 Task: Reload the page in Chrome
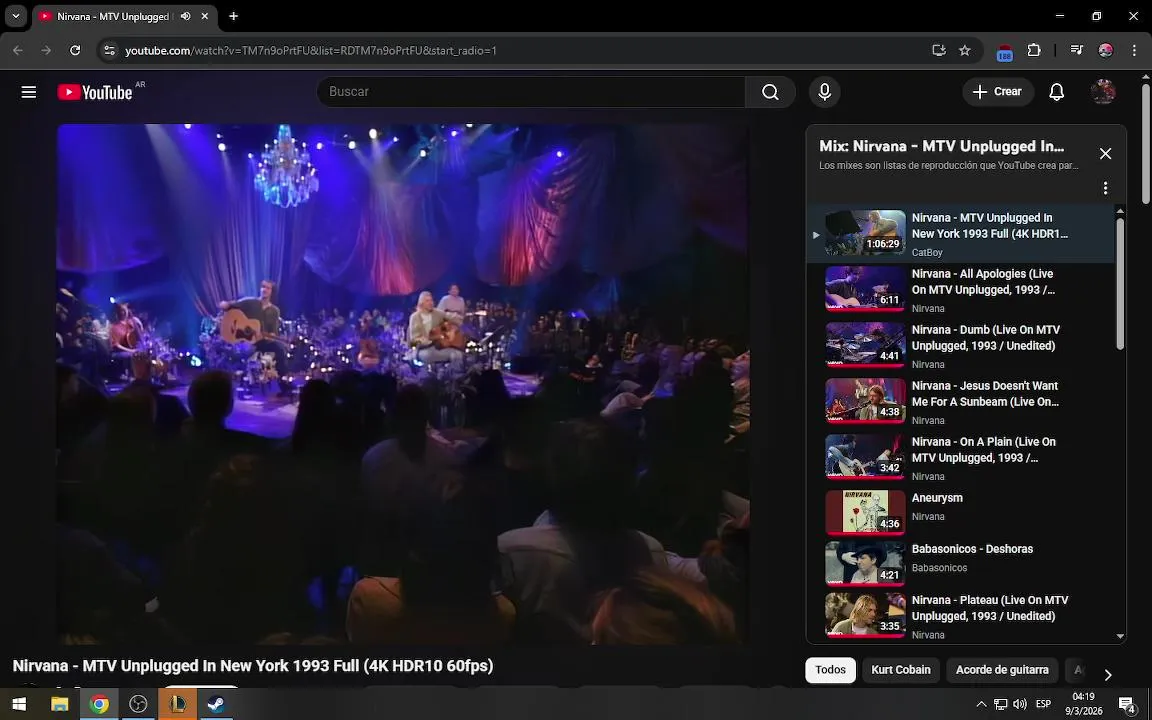(x=75, y=50)
